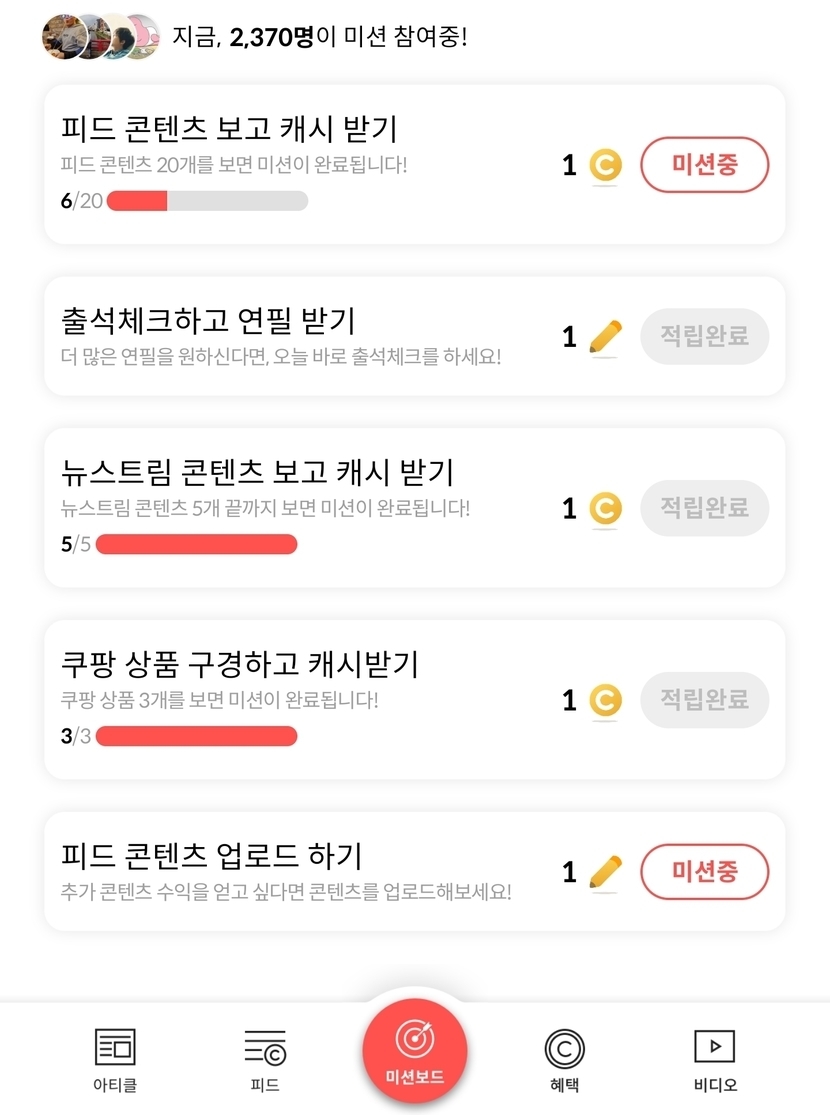This screenshot has height=1115, width=830.
Task: Go to the 비디오 play icon
Action: 714,1047
